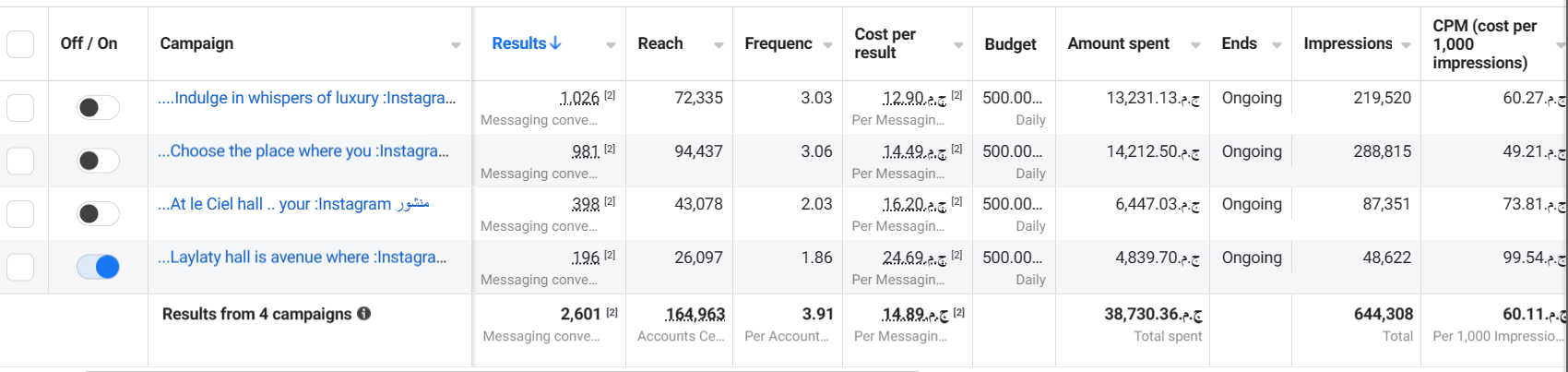
Task: Open the Campaign column dropdown arrow
Action: (456, 45)
